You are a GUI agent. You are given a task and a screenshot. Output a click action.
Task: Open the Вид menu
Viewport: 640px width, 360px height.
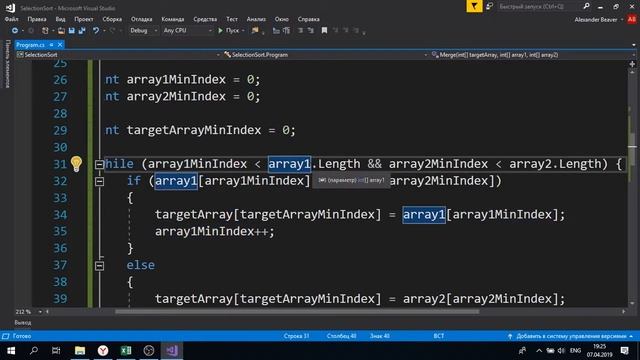pos(60,19)
